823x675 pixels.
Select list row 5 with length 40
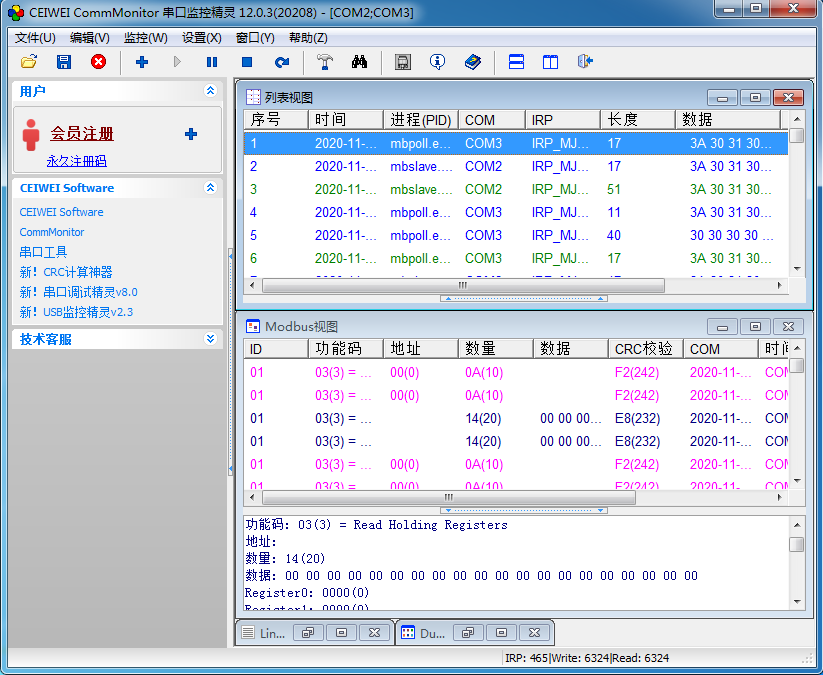pos(516,235)
